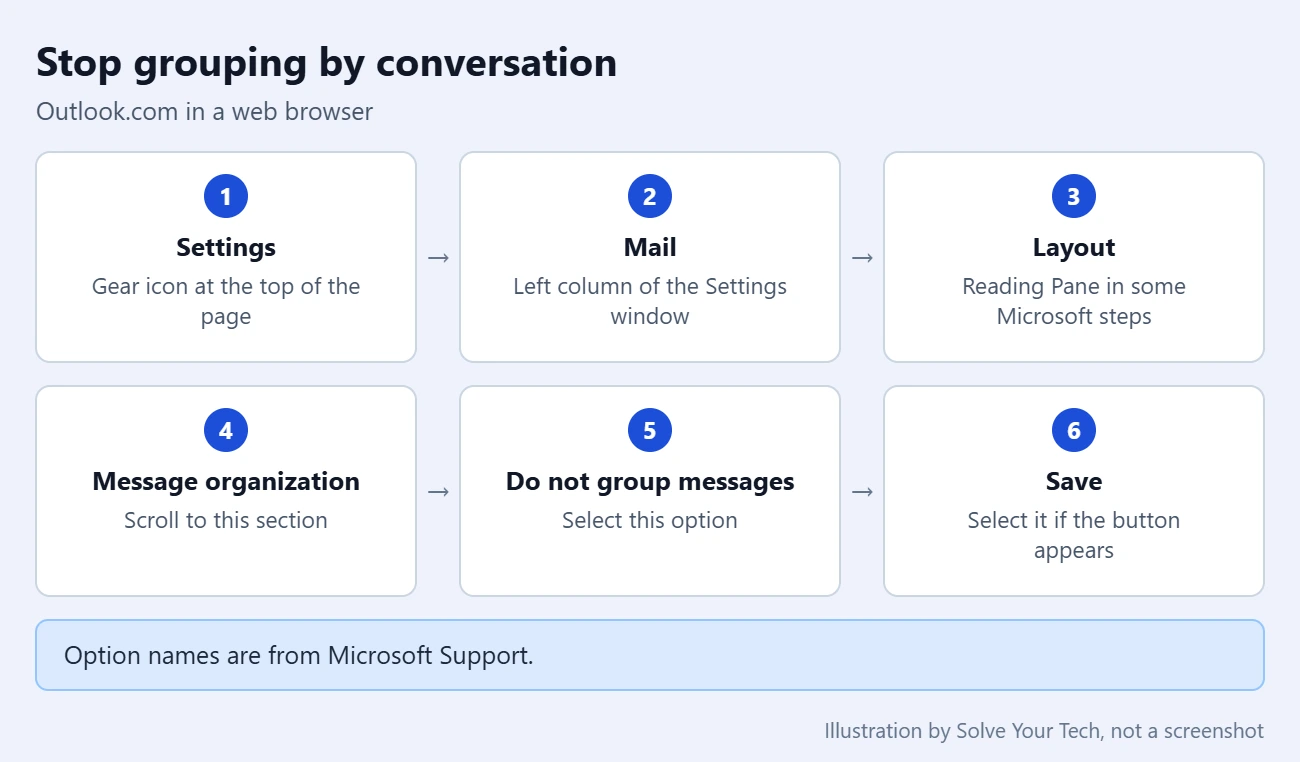Click the "Layout" heading in step three

tap(1074, 247)
